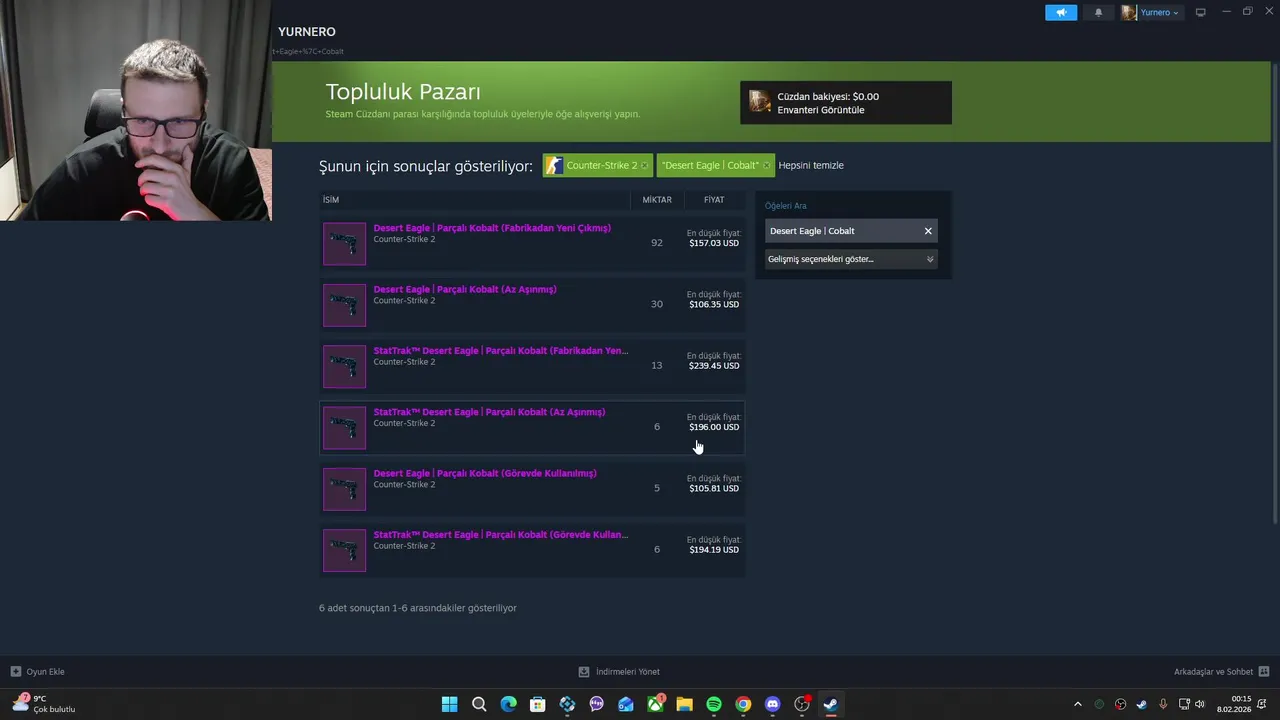The image size is (1280, 720).
Task: Click the microphone tray icon
Action: click(x=1163, y=704)
